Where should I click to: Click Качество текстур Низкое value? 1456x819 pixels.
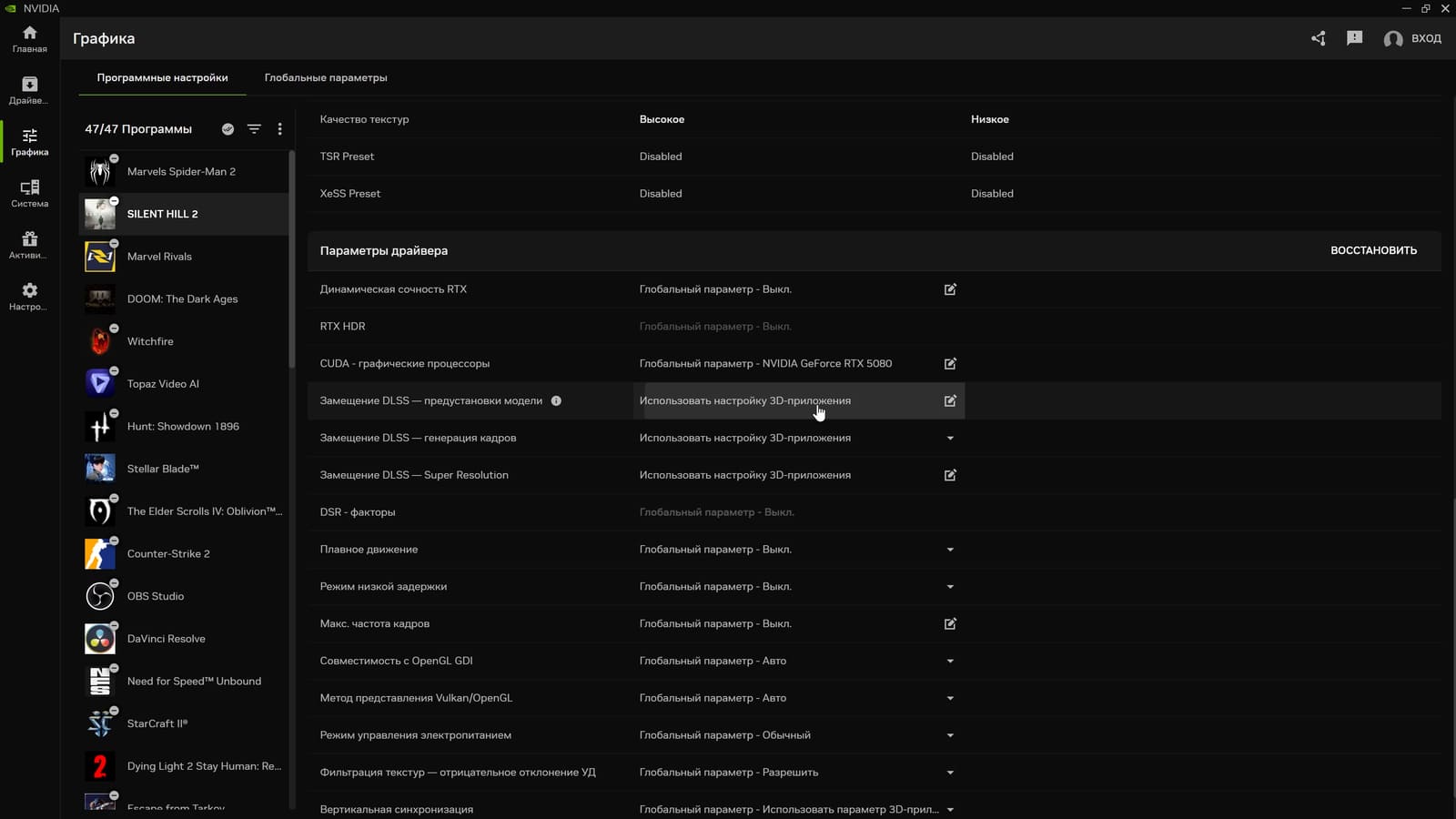coord(990,119)
